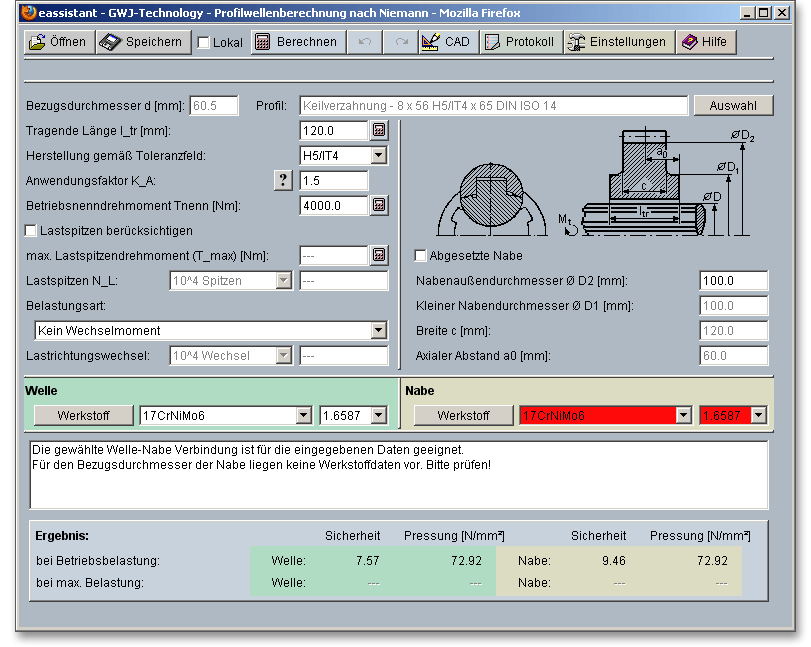Open Einstellungen settings
Screen dimensions: 811x647
(x=617, y=42)
